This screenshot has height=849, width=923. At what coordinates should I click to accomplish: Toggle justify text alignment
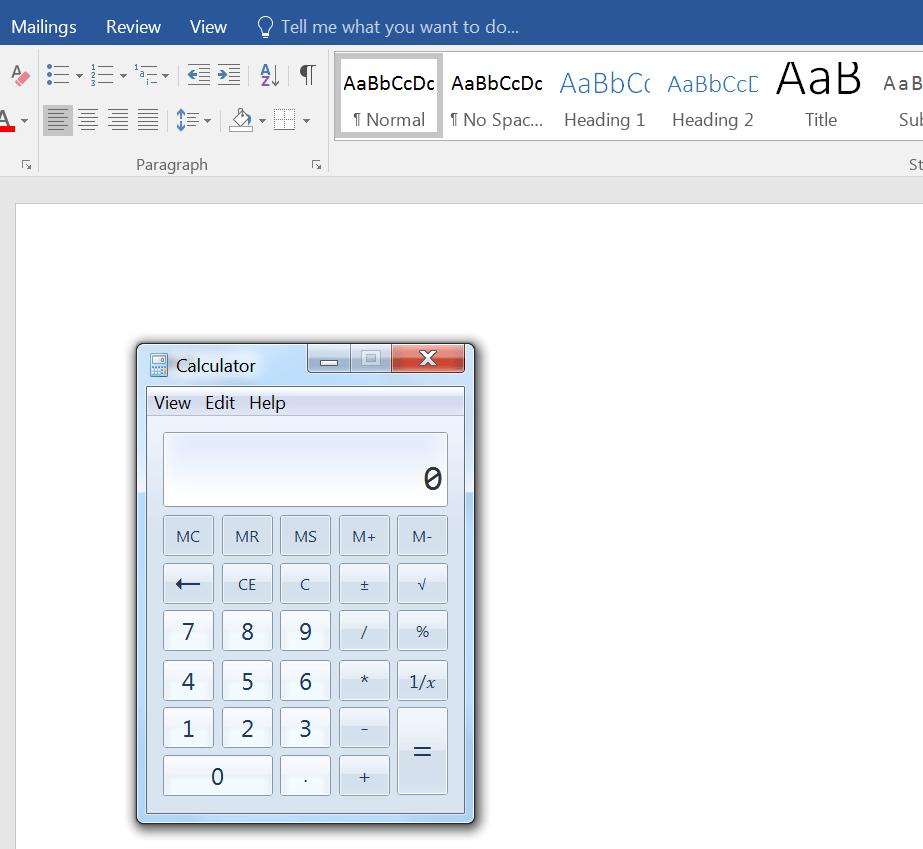tap(148, 121)
